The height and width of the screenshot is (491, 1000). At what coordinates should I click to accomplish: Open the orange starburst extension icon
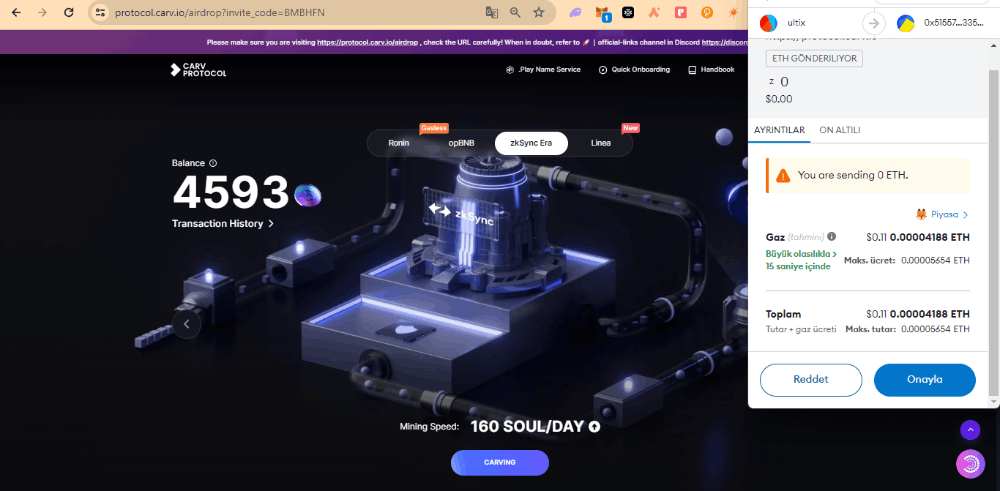733,12
